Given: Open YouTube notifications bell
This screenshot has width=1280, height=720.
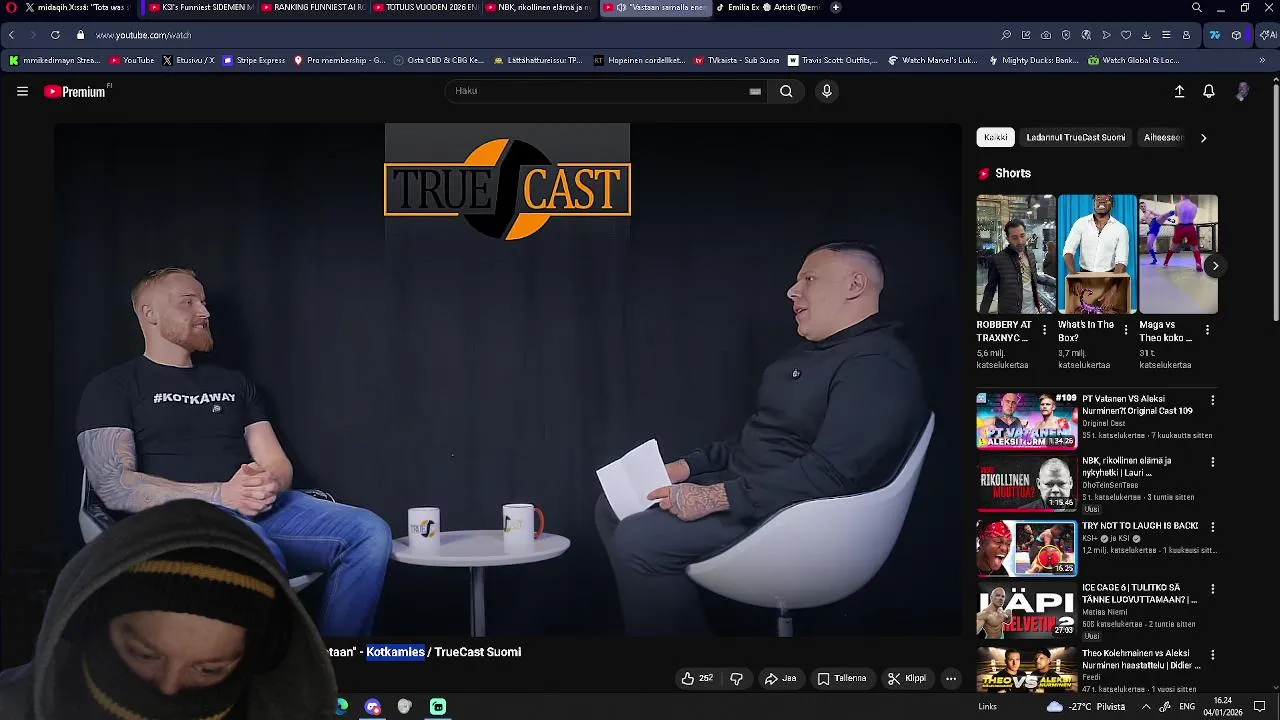Looking at the screenshot, I should pyautogui.click(x=1209, y=91).
